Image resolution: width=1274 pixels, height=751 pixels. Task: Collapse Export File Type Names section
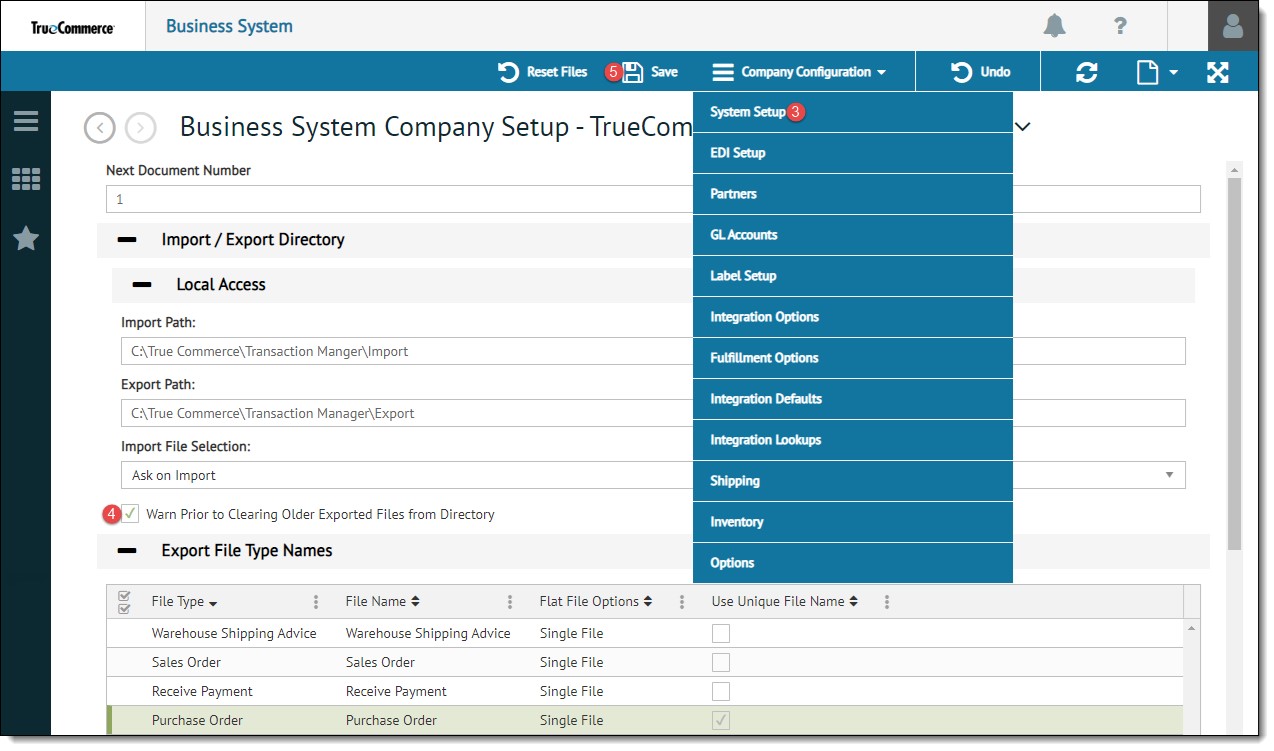[127, 551]
